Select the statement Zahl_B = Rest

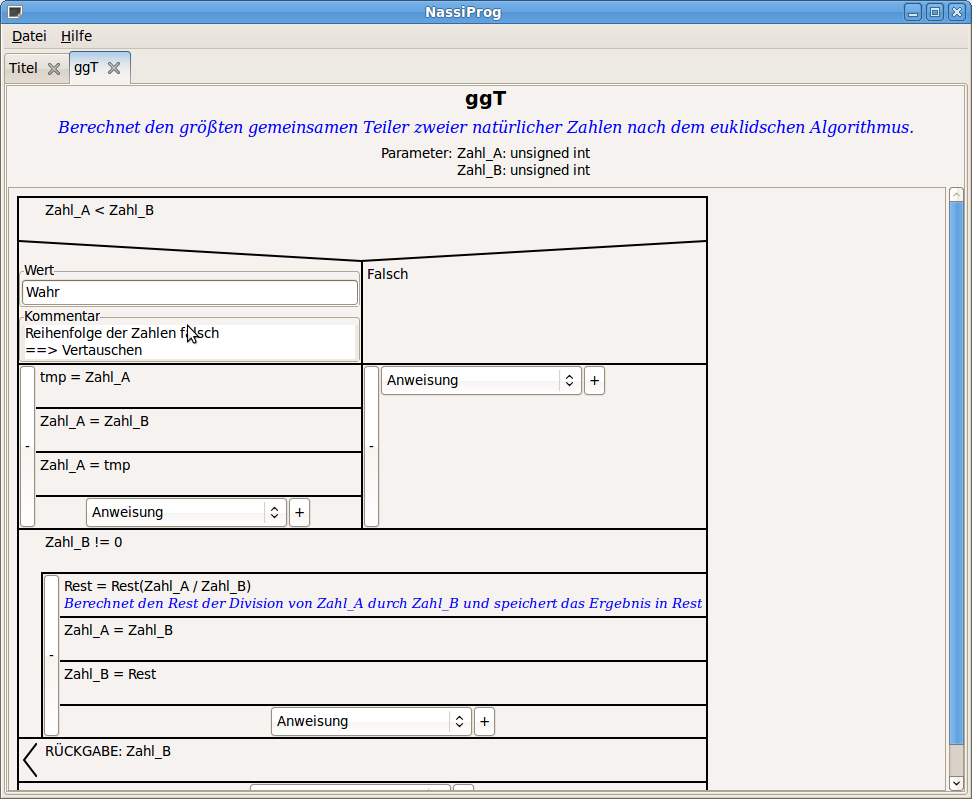point(110,674)
